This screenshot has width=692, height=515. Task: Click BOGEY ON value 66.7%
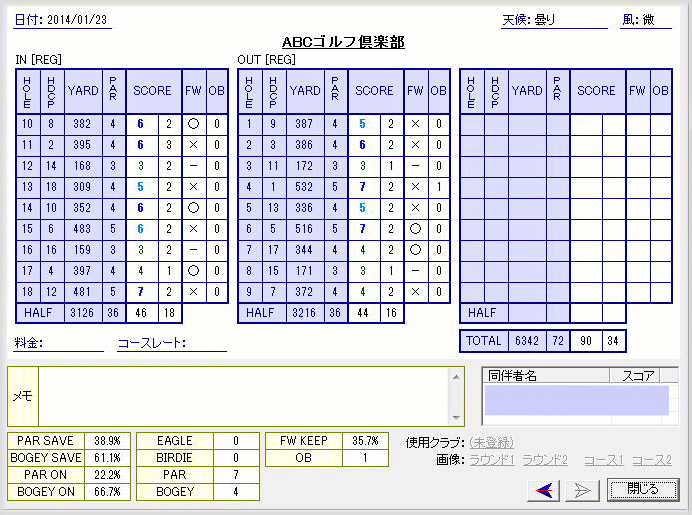(107, 492)
